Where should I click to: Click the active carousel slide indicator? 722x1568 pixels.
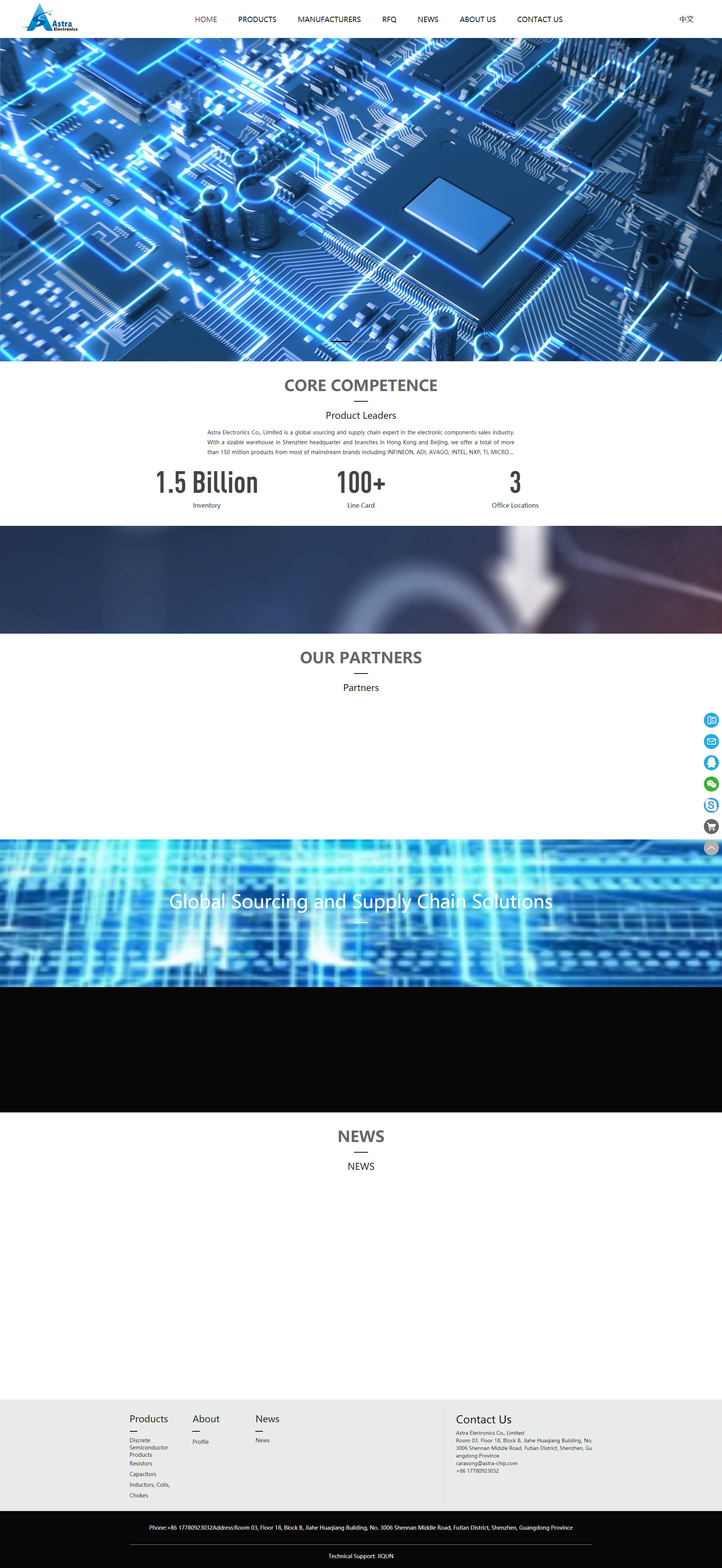tap(340, 341)
